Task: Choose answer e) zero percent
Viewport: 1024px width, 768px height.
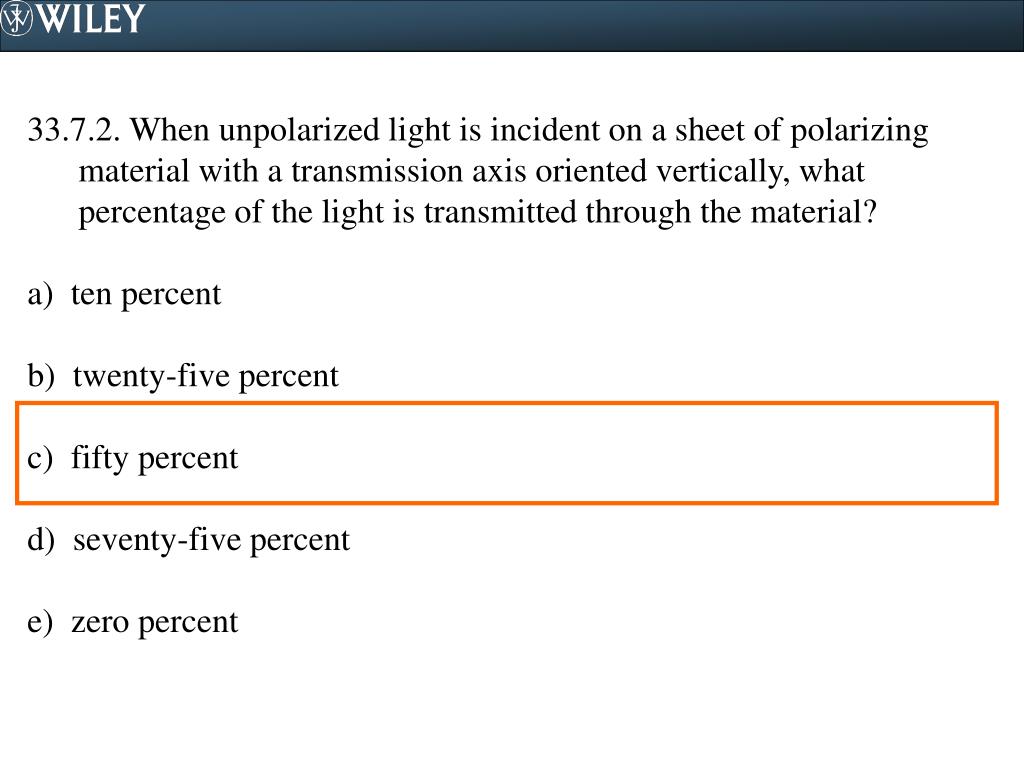Action: pyautogui.click(x=133, y=622)
